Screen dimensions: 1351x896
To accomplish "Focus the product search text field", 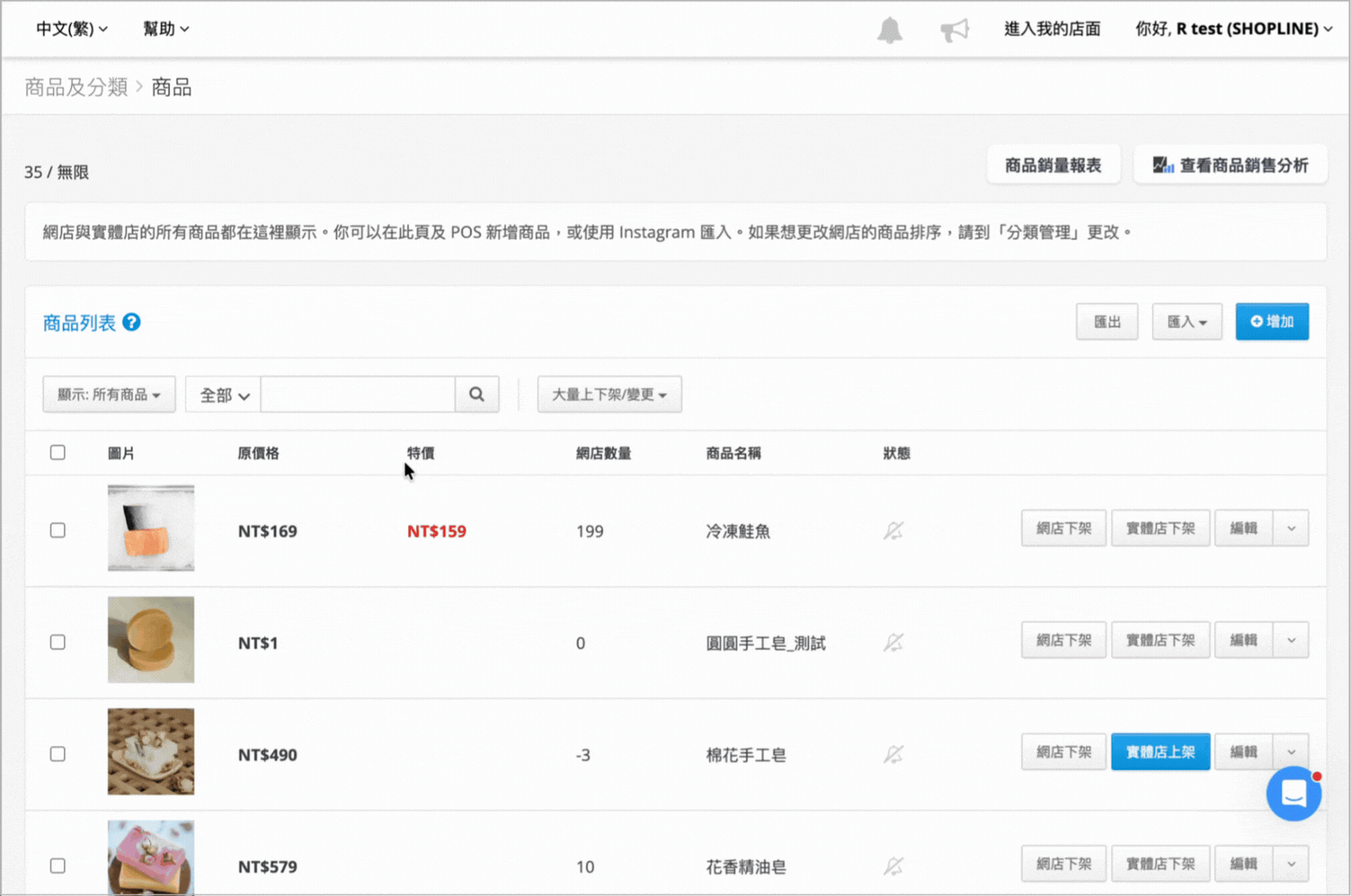I will (x=358, y=394).
